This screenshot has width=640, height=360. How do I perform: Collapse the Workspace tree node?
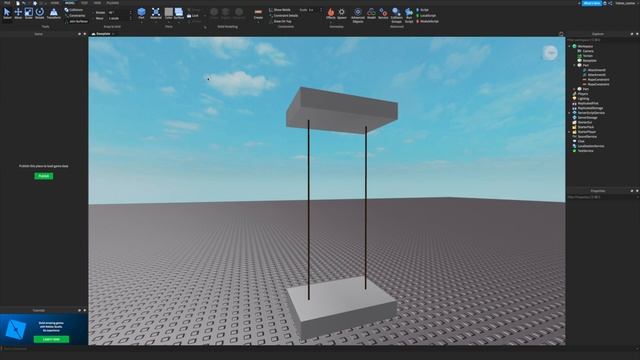[569, 46]
